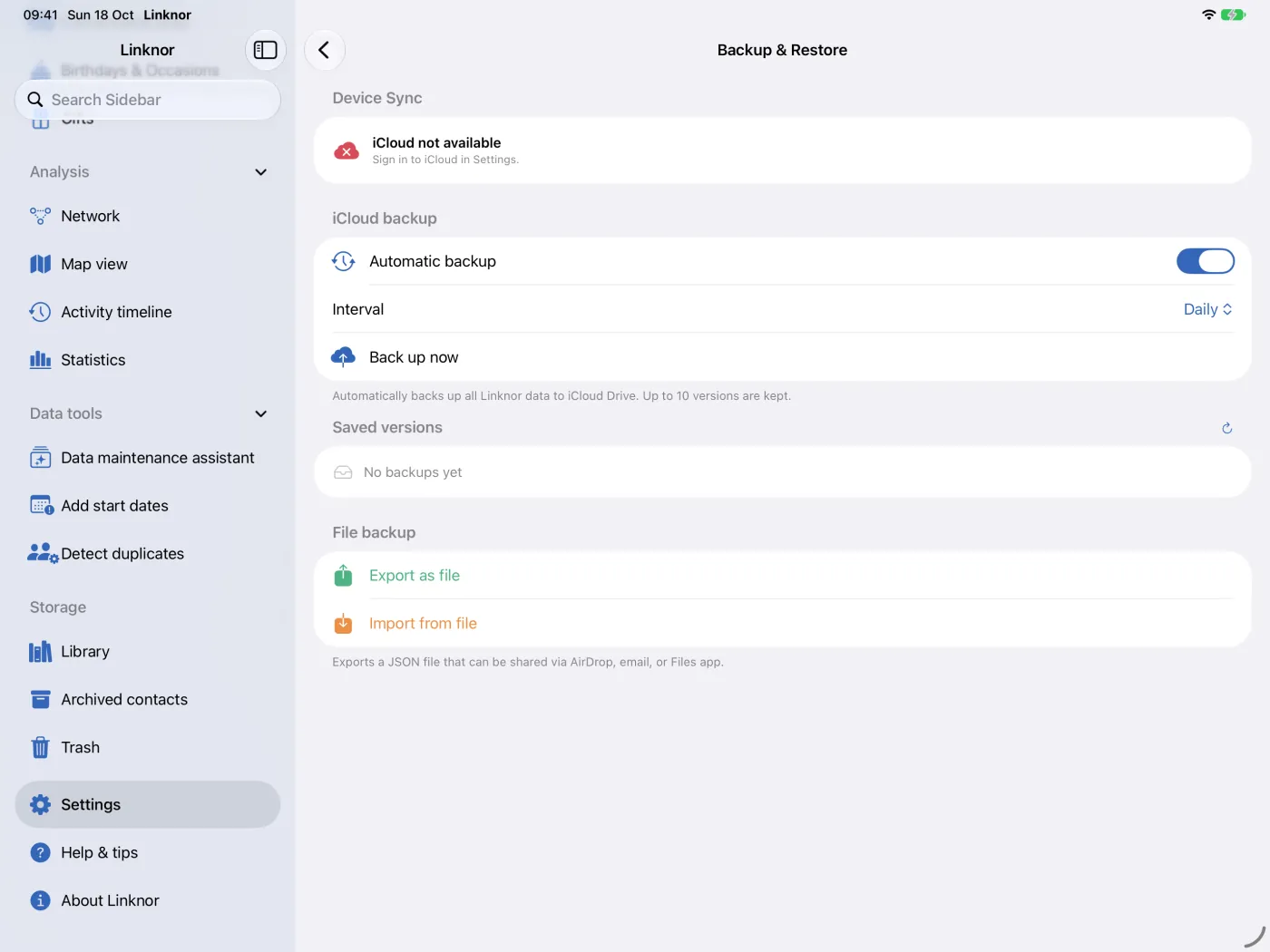This screenshot has width=1270, height=952.
Task: Click the Search Sidebar field
Action: (148, 100)
